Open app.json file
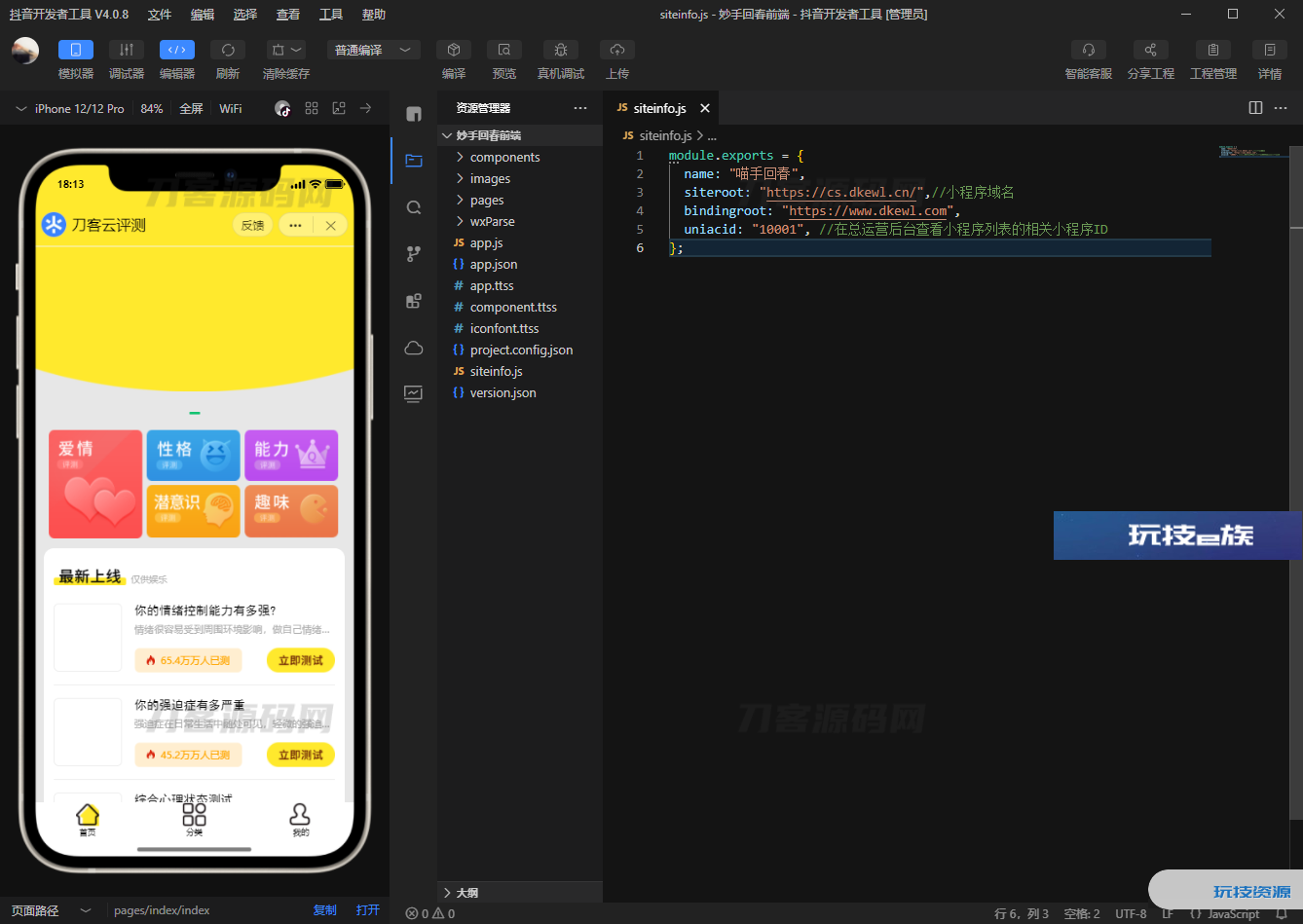Screen dimensions: 1303x924 [520, 264]
